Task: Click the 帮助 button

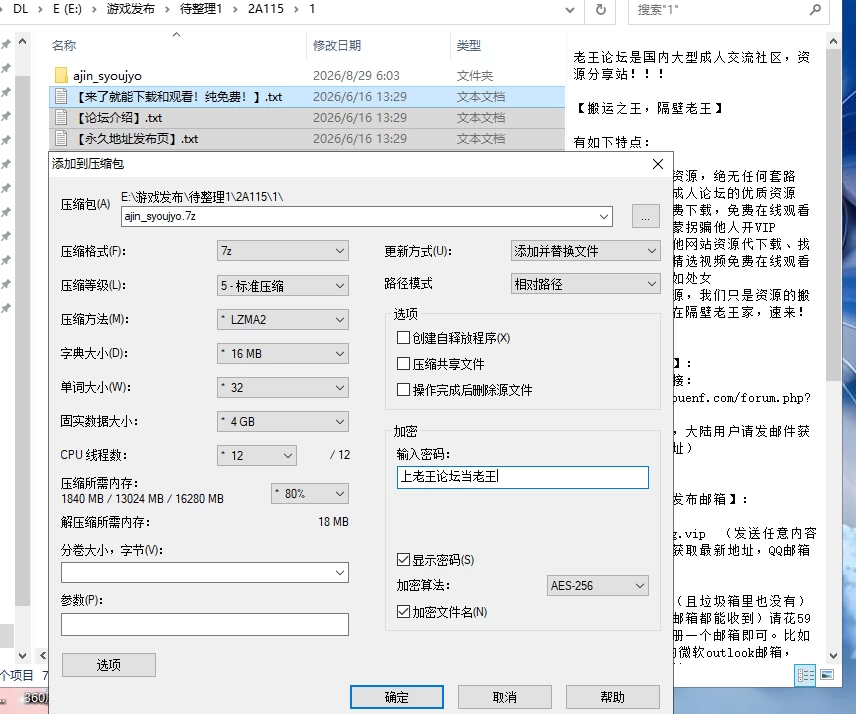Action: pos(613,697)
